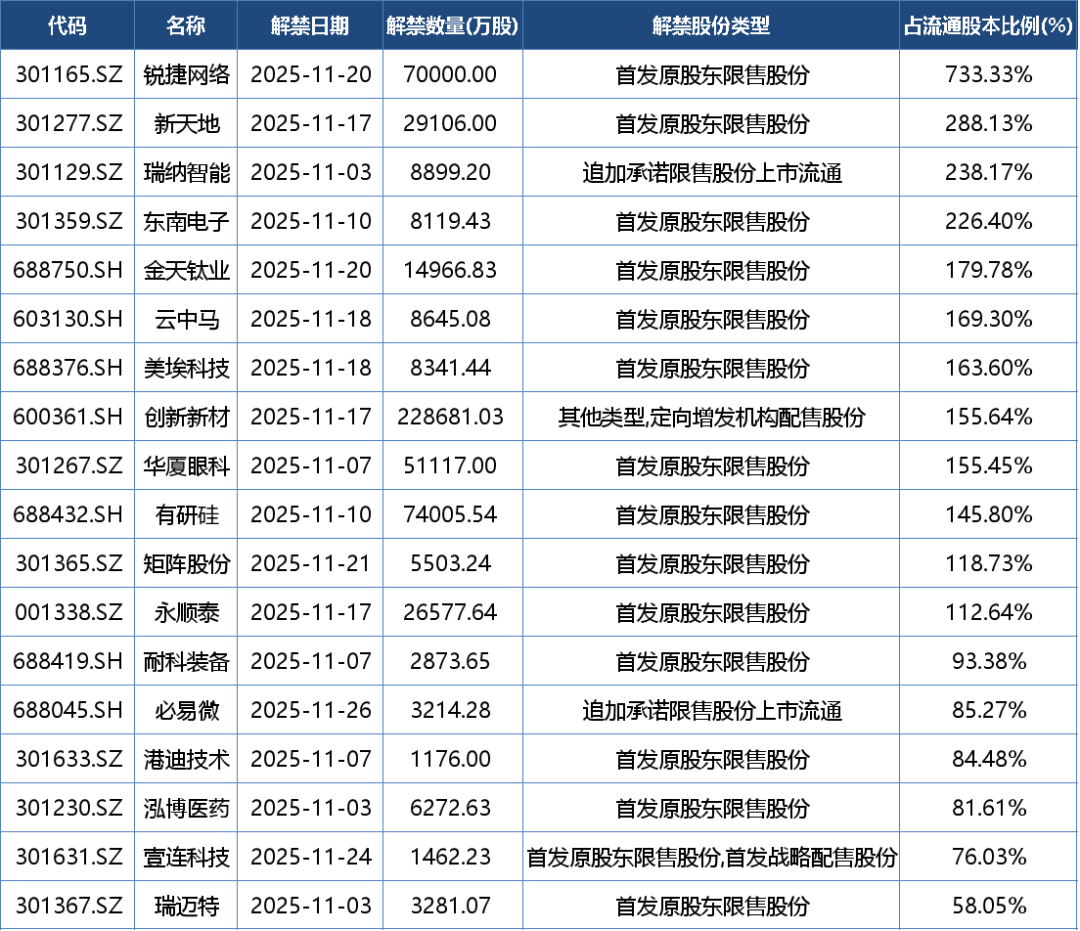This screenshot has width=1080, height=931.
Task: Click the 112.64% ratio cell
Action: [x=988, y=612]
